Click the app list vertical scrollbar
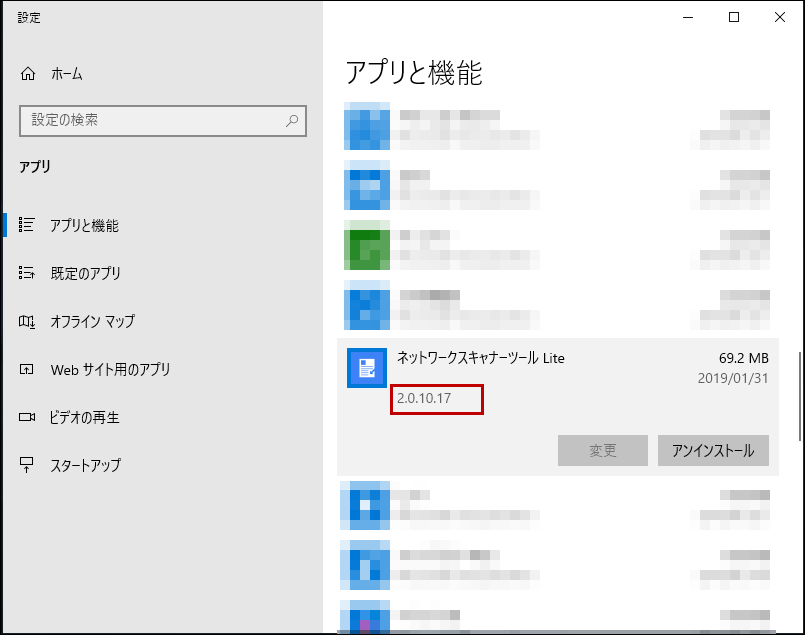The height and width of the screenshot is (635, 805). pyautogui.click(x=800, y=396)
